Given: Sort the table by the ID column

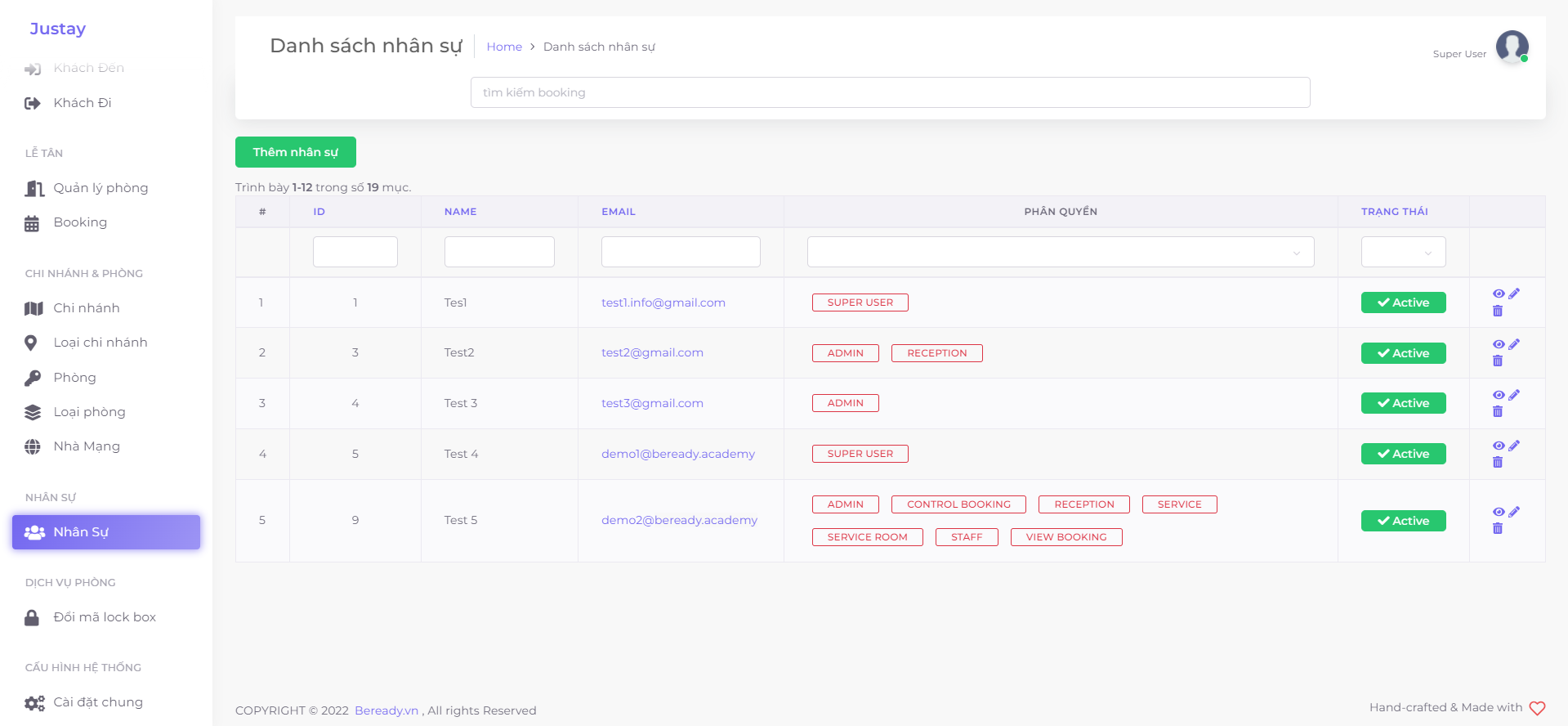Looking at the screenshot, I should point(319,212).
